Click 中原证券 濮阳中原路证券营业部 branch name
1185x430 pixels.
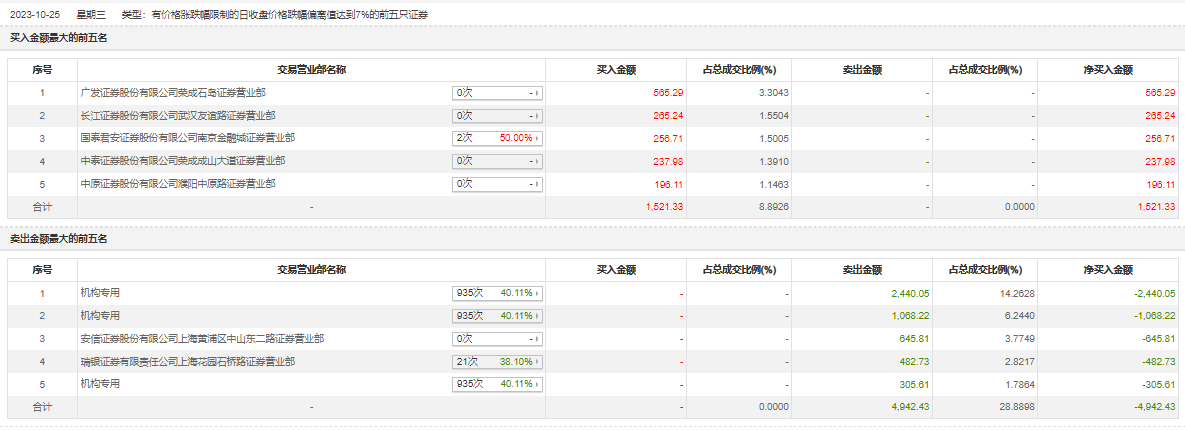[x=178, y=184]
